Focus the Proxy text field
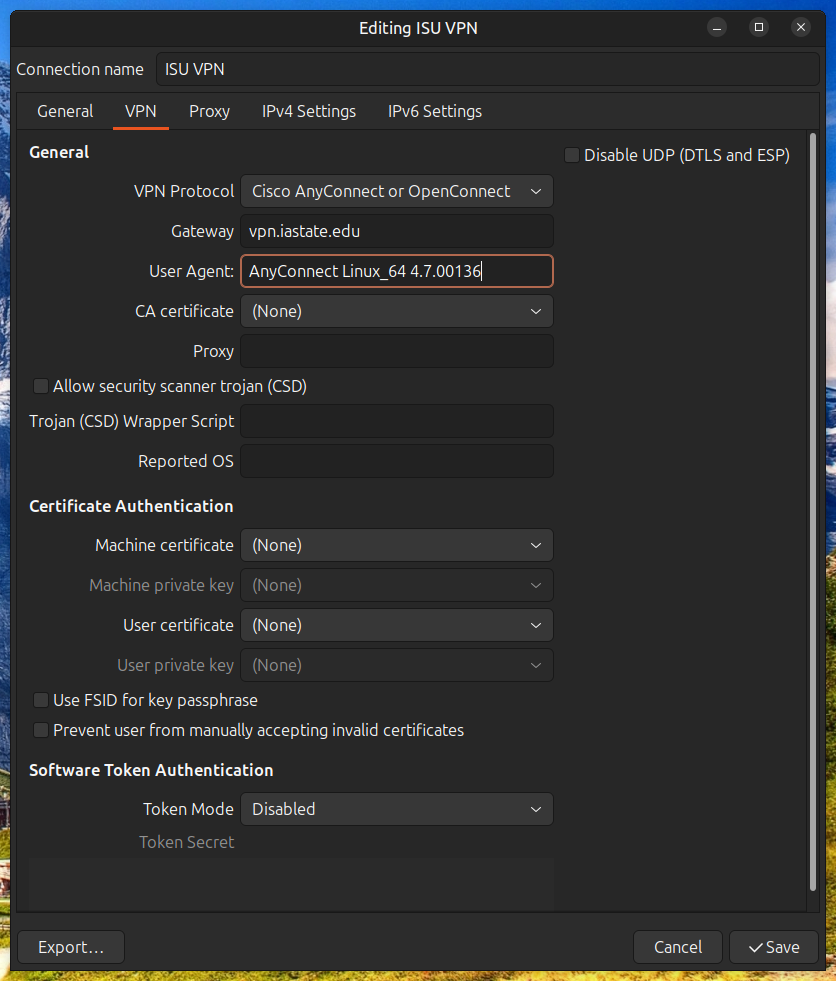Image resolution: width=836 pixels, height=981 pixels. (x=397, y=352)
